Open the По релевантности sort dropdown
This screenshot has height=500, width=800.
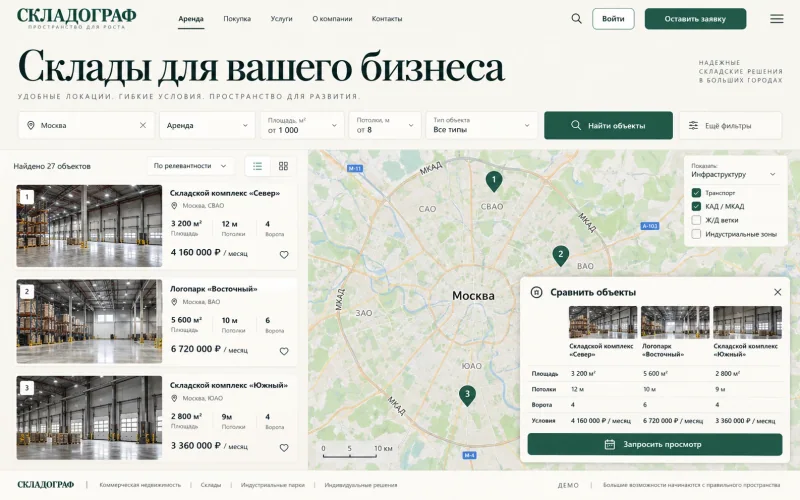(x=190, y=166)
